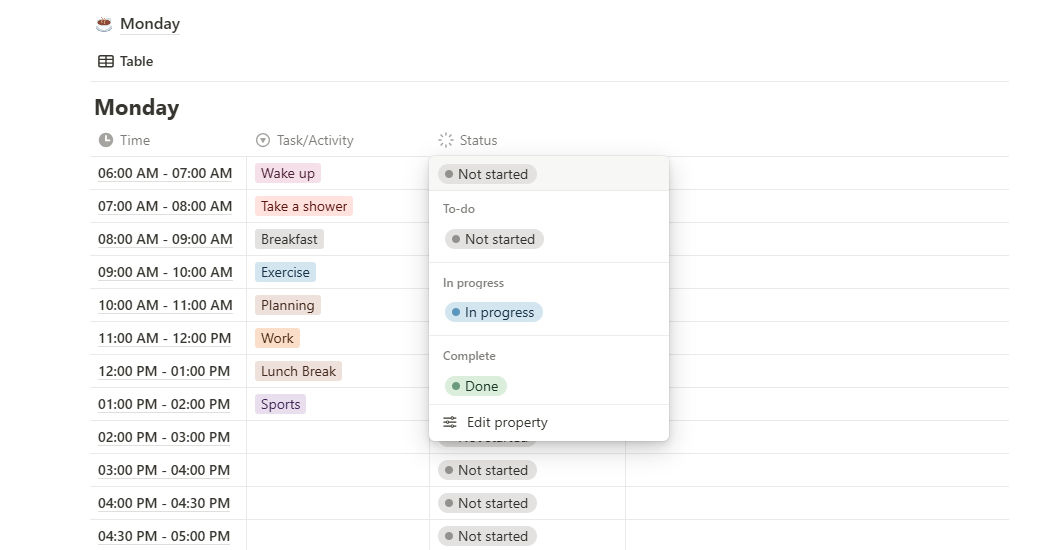
Task: Open the Monday page title link
Action: [149, 24]
